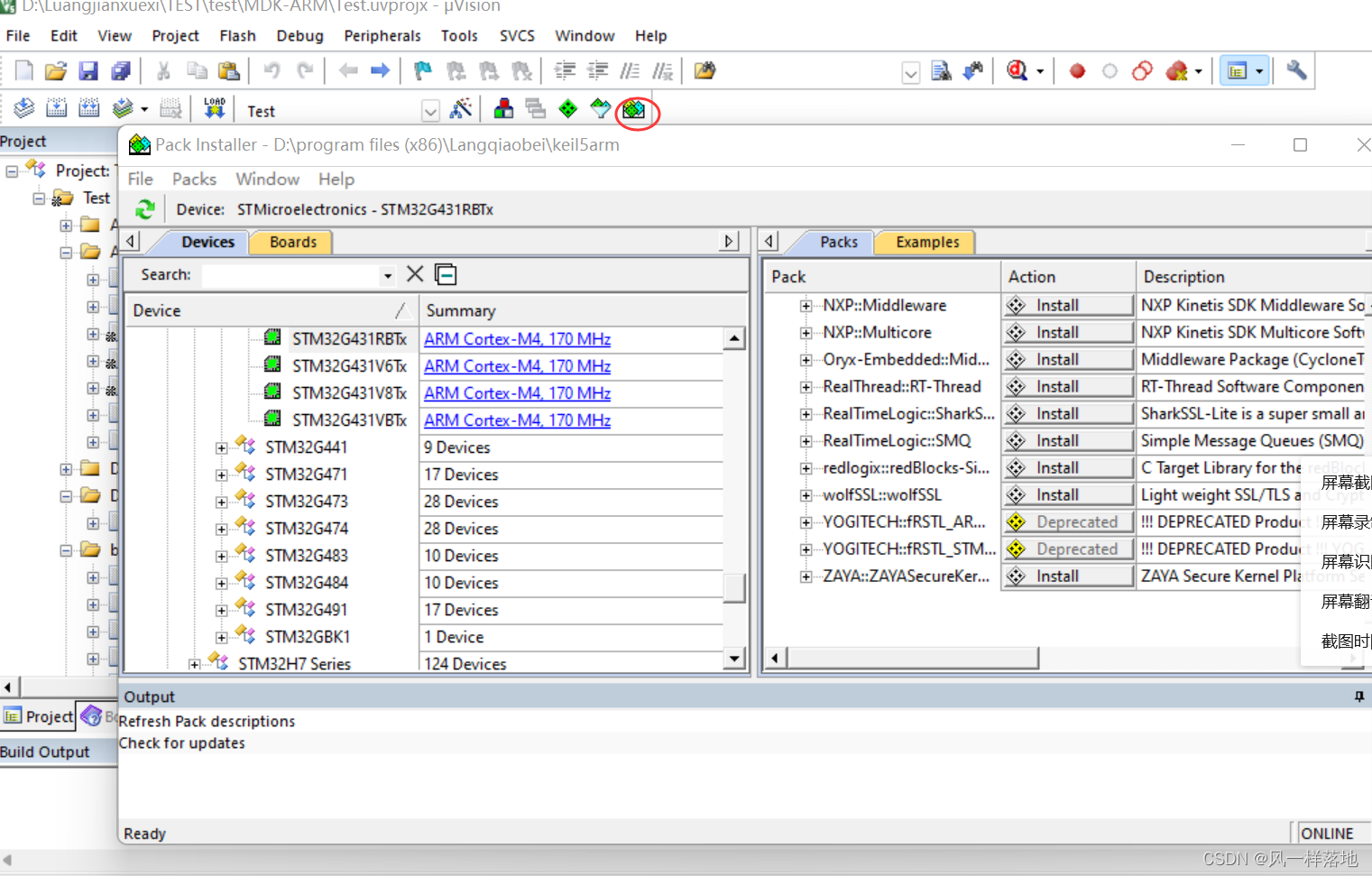Save the current file with the floppy icon
1372x876 pixels.
pyautogui.click(x=88, y=70)
